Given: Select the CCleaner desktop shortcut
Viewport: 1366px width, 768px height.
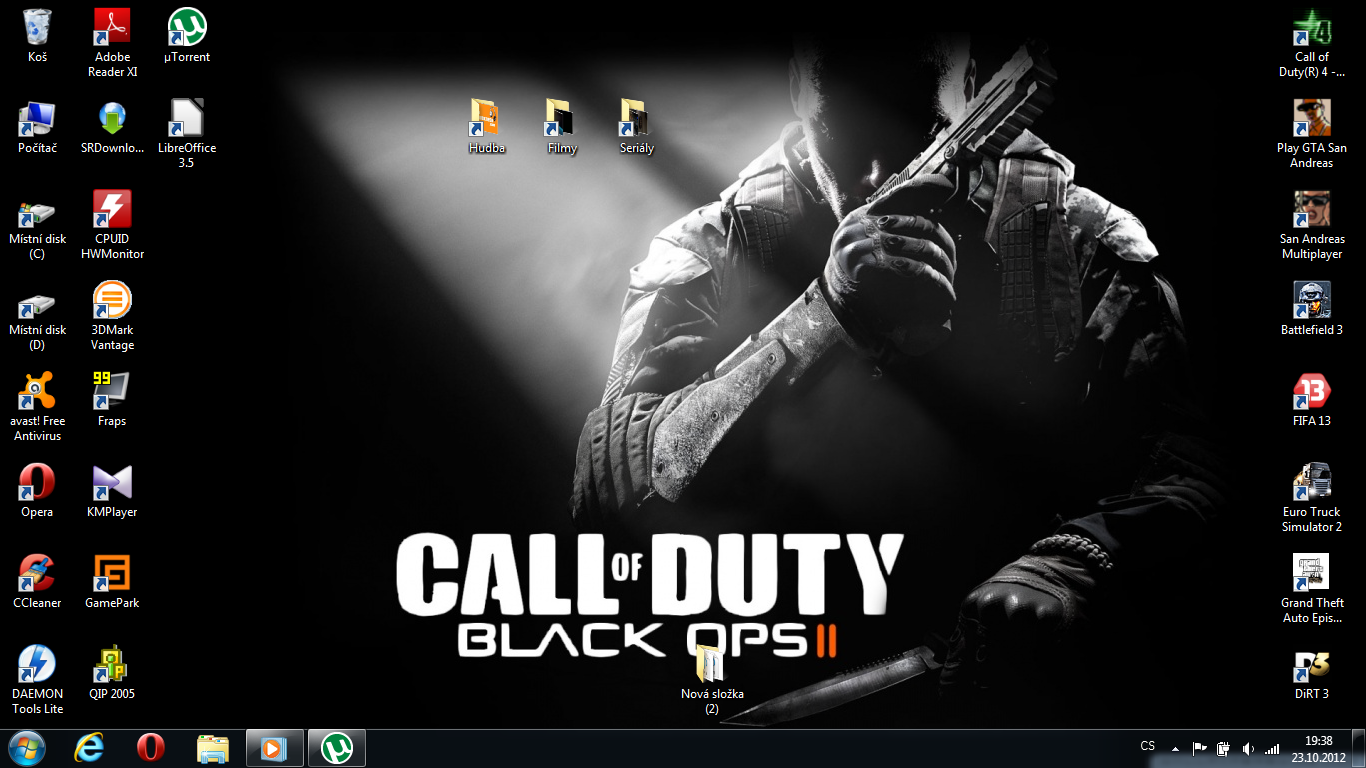Looking at the screenshot, I should pos(37,582).
